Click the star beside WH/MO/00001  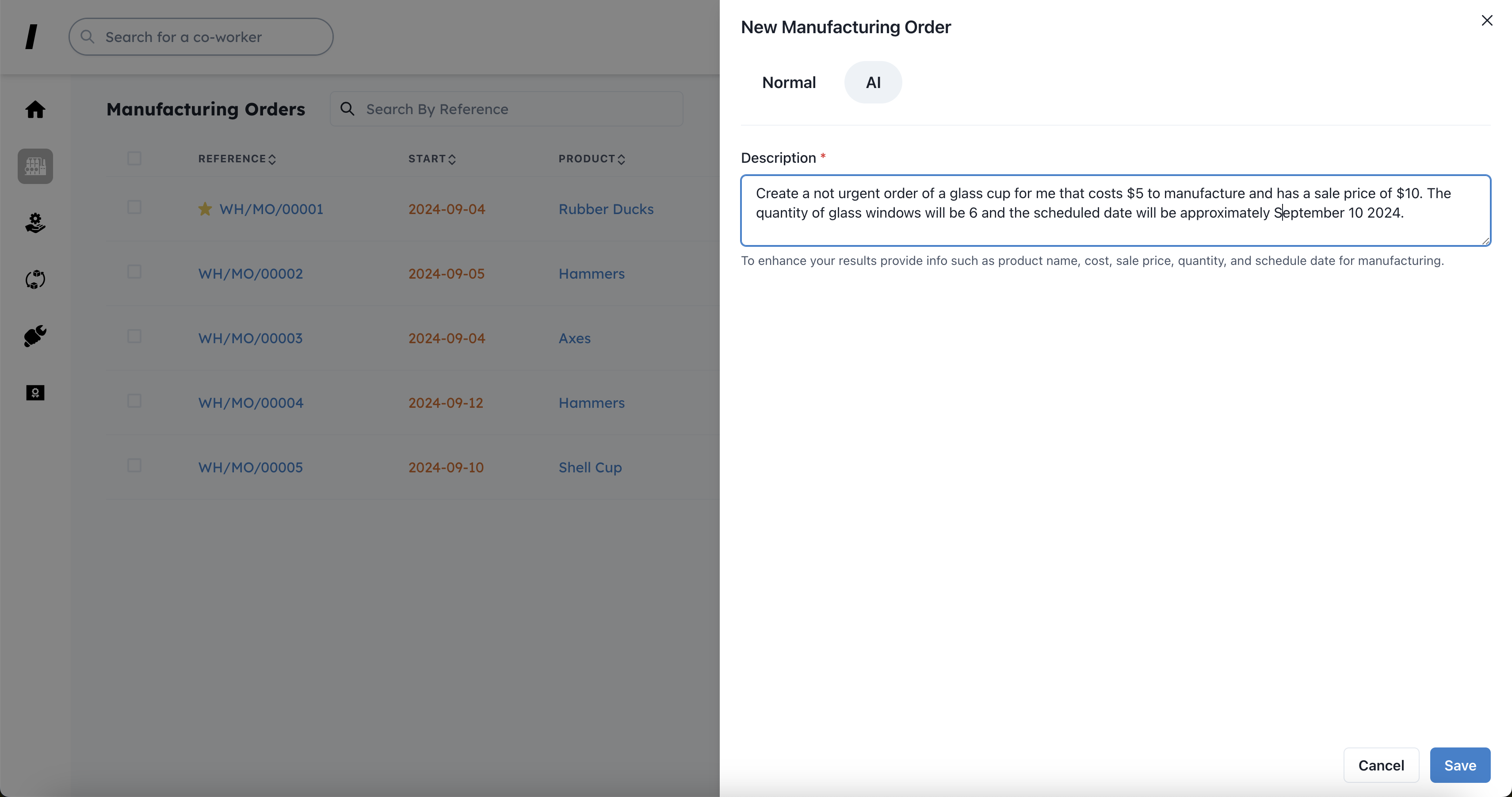click(205, 209)
